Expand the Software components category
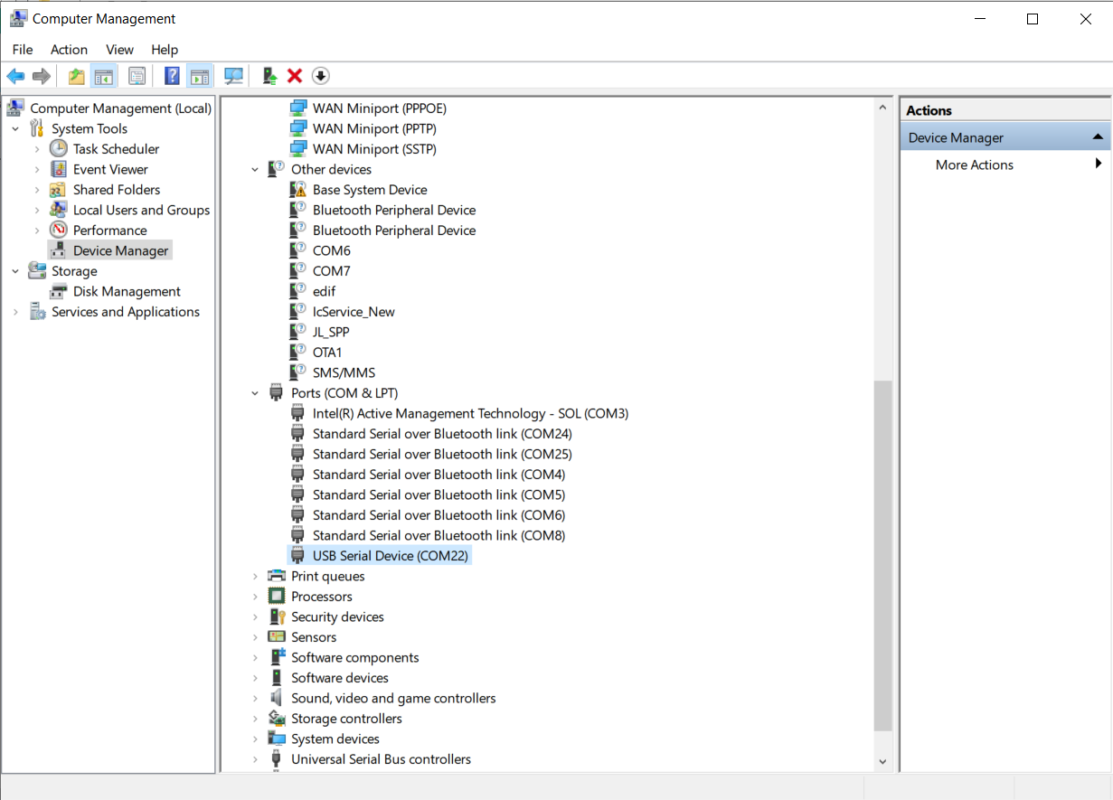 [255, 658]
